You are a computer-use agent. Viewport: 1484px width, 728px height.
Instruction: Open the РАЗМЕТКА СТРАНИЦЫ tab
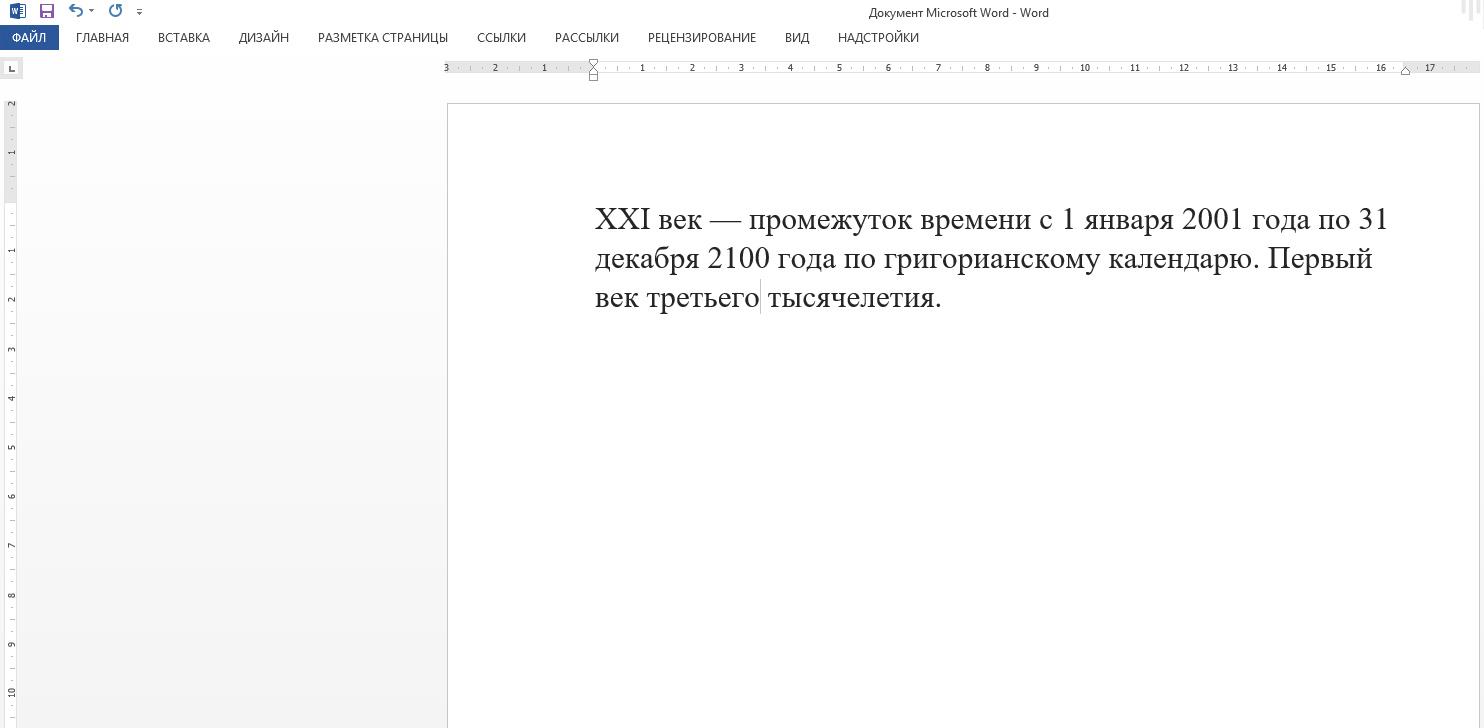pyautogui.click(x=383, y=37)
